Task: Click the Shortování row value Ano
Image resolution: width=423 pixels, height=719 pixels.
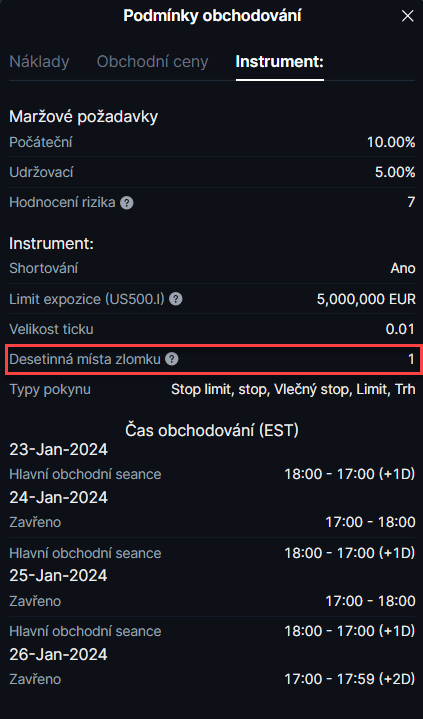Action: pyautogui.click(x=403, y=268)
